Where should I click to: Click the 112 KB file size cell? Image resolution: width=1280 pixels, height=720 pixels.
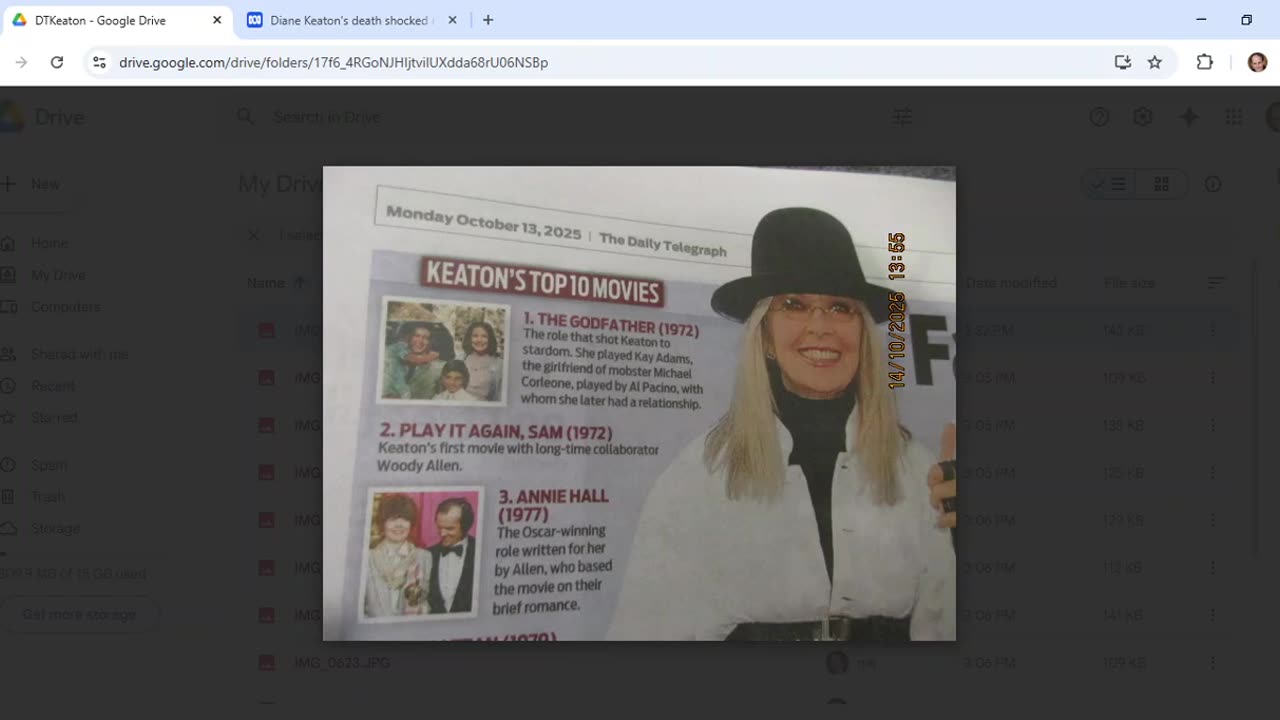click(x=1123, y=568)
